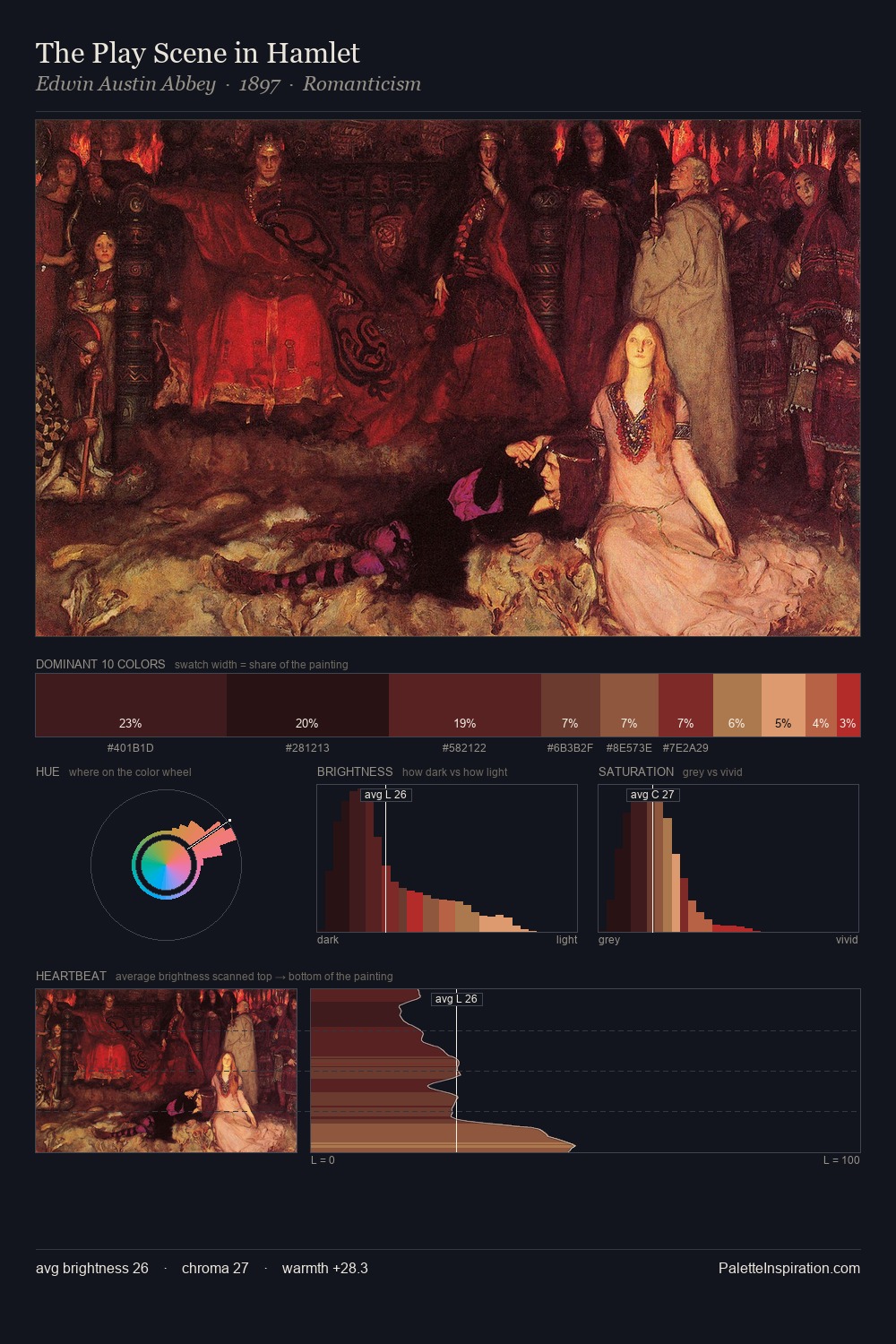Click the year "1897"

[260, 84]
